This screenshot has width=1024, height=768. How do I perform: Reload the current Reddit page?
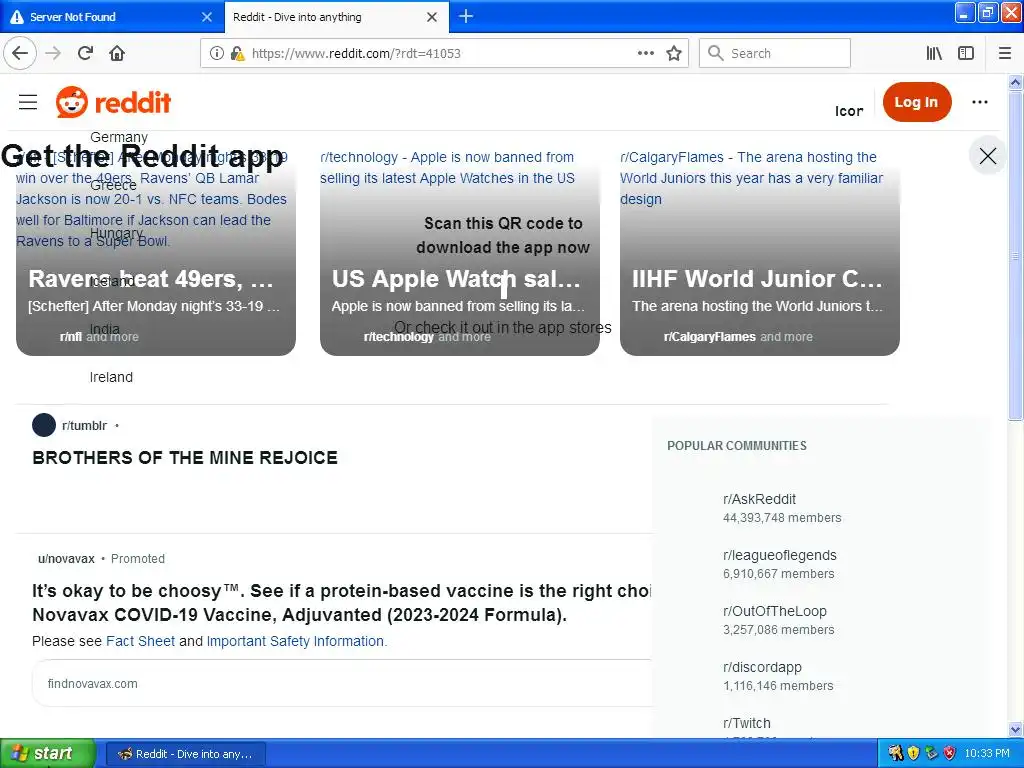[86, 53]
